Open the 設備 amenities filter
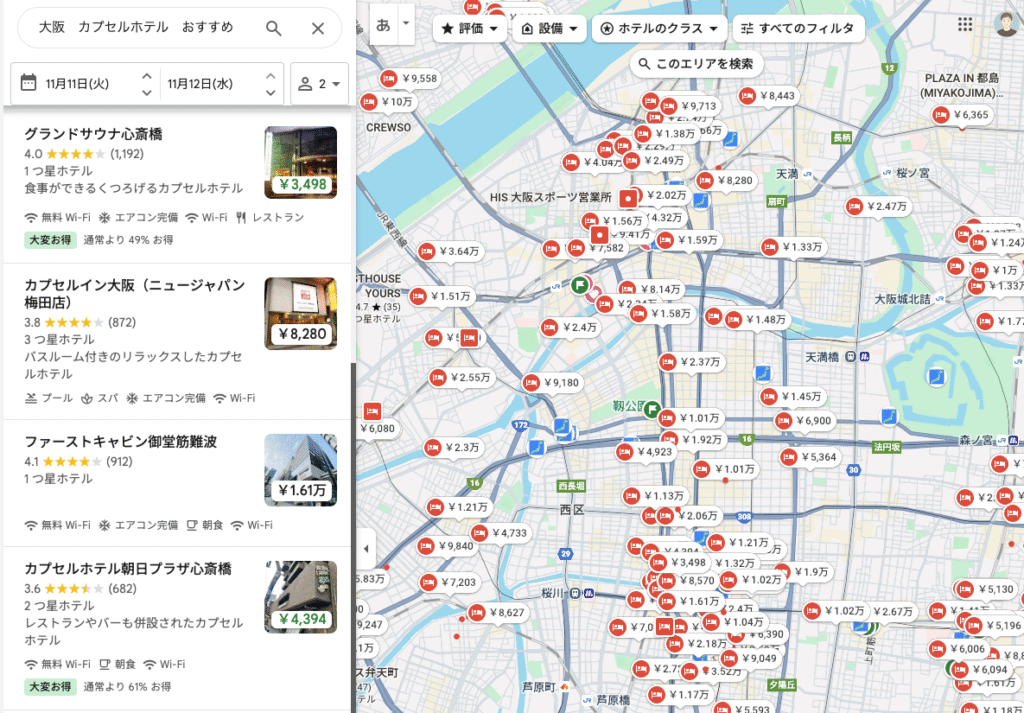1024x713 pixels. tap(550, 29)
